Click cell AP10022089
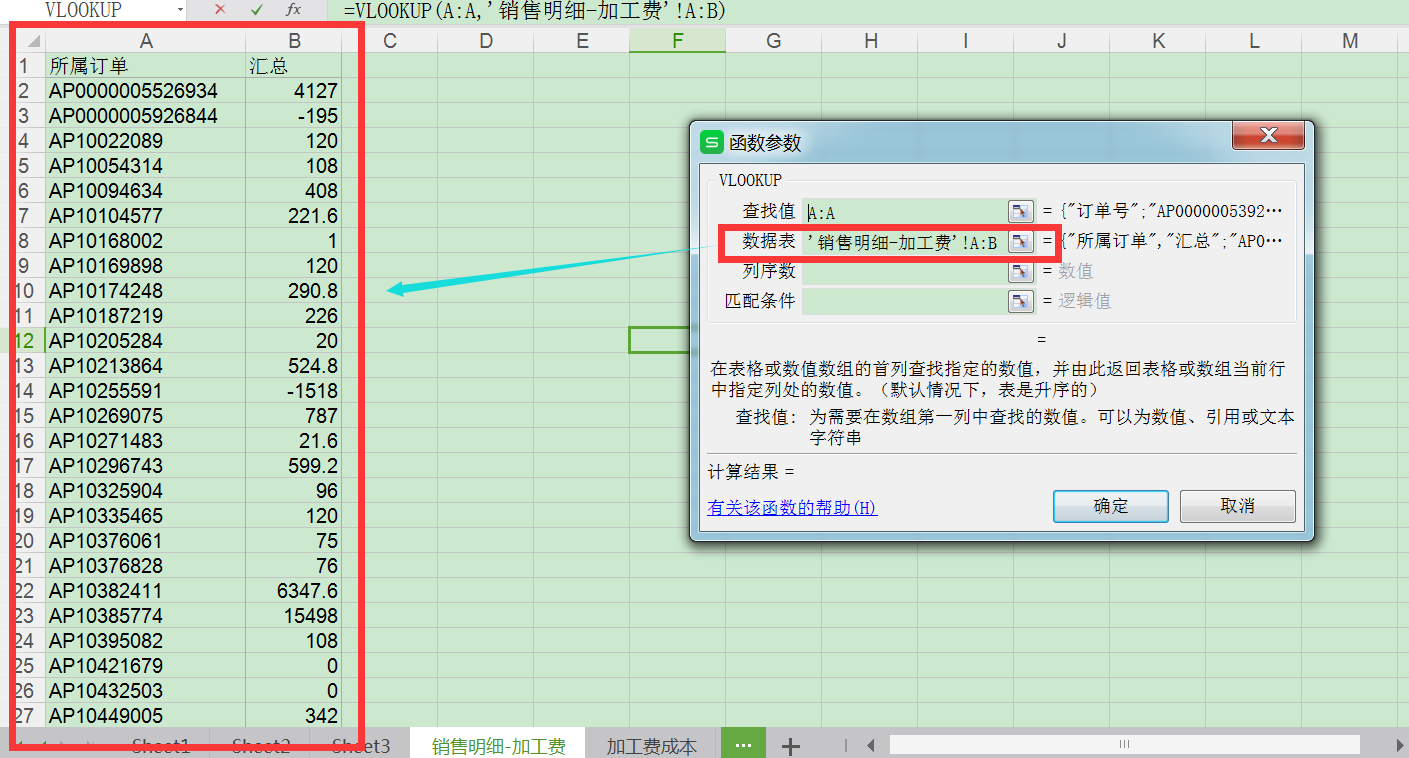The width and height of the screenshot is (1409, 758). pos(146,141)
